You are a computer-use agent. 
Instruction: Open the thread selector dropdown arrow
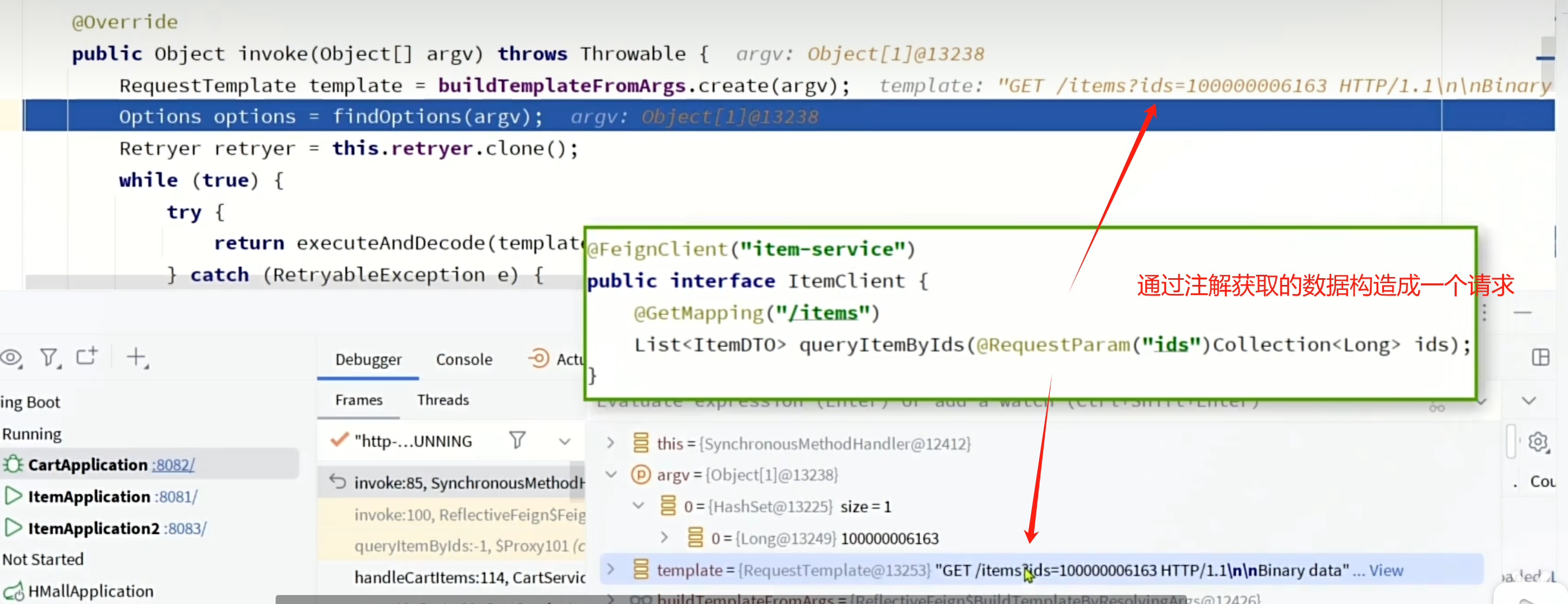(x=565, y=441)
